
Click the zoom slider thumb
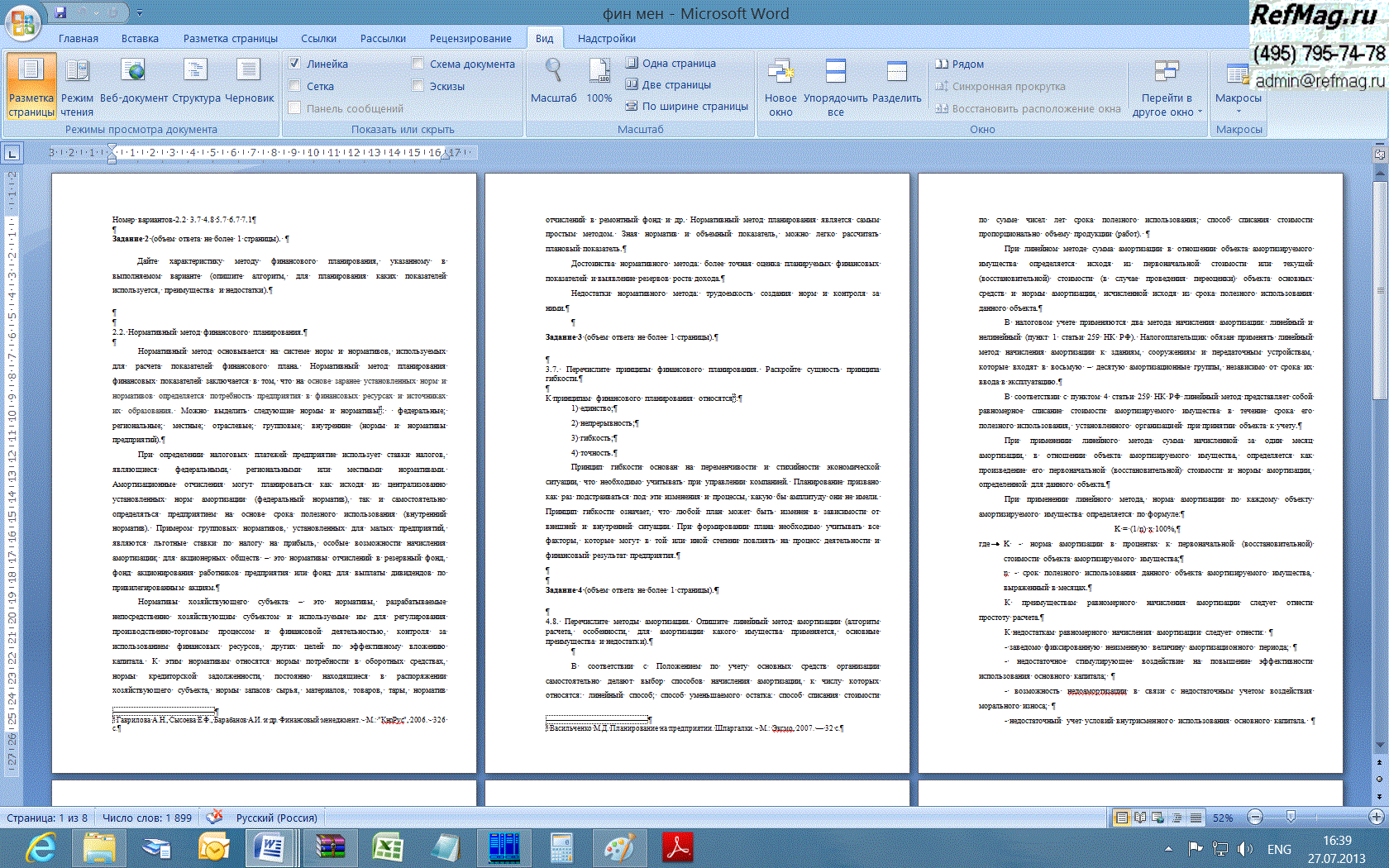click(x=1291, y=818)
